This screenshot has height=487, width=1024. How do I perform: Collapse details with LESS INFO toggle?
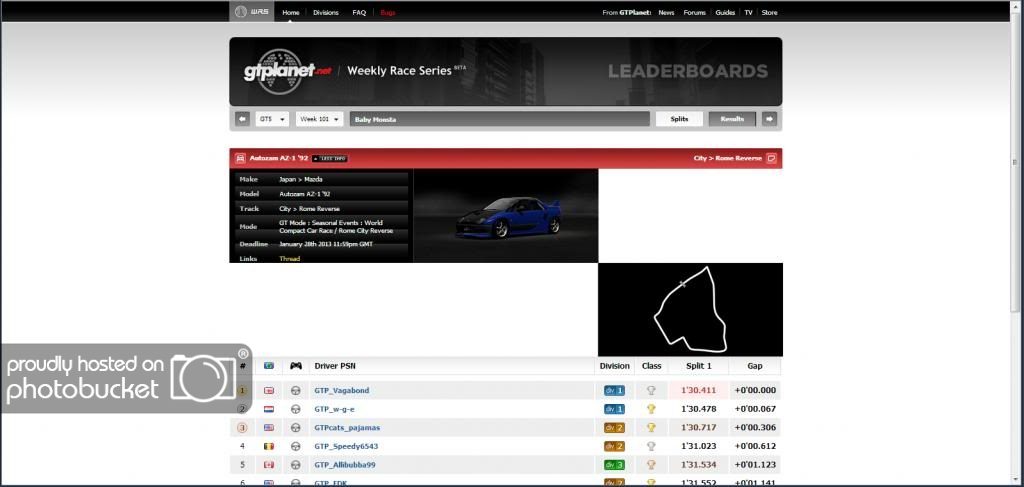pos(330,159)
